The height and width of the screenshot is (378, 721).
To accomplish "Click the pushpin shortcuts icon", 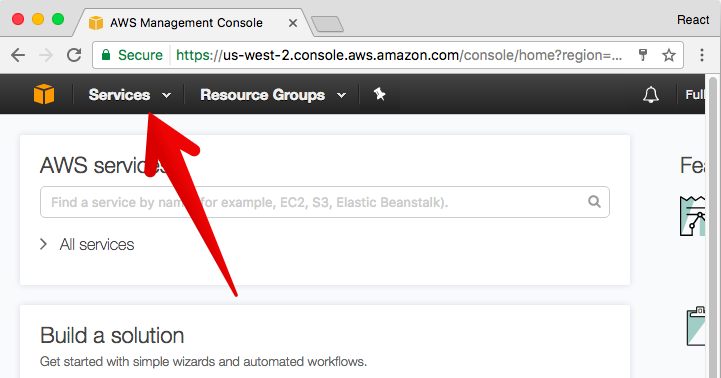I will [x=379, y=94].
